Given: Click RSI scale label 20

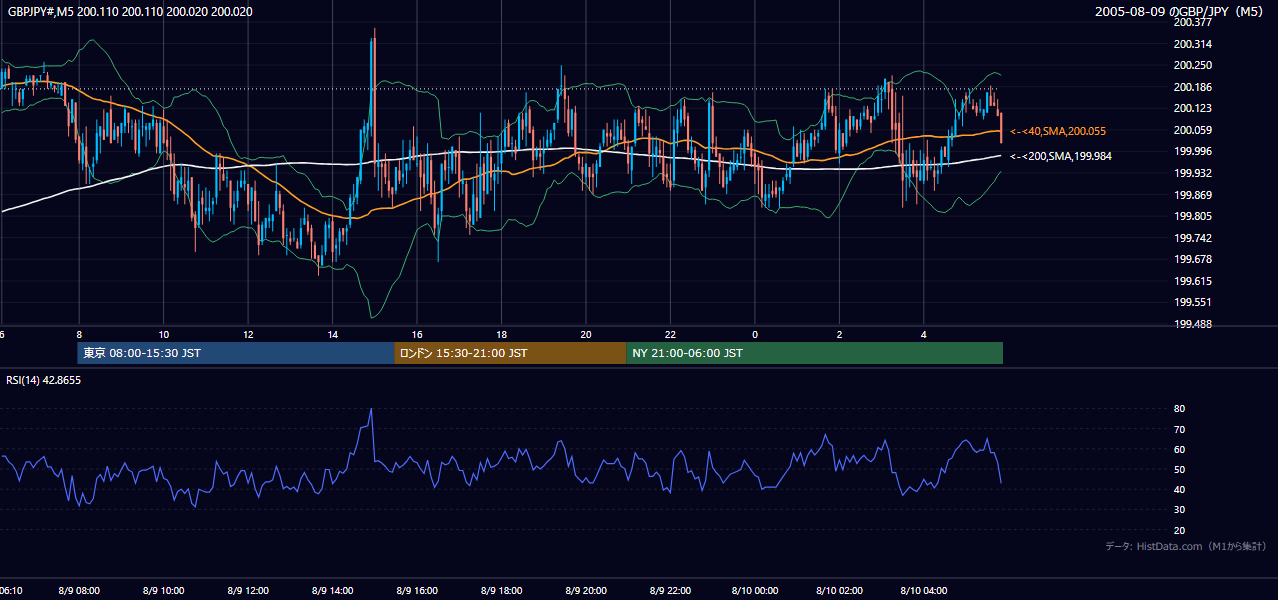Looking at the screenshot, I should [1179, 530].
